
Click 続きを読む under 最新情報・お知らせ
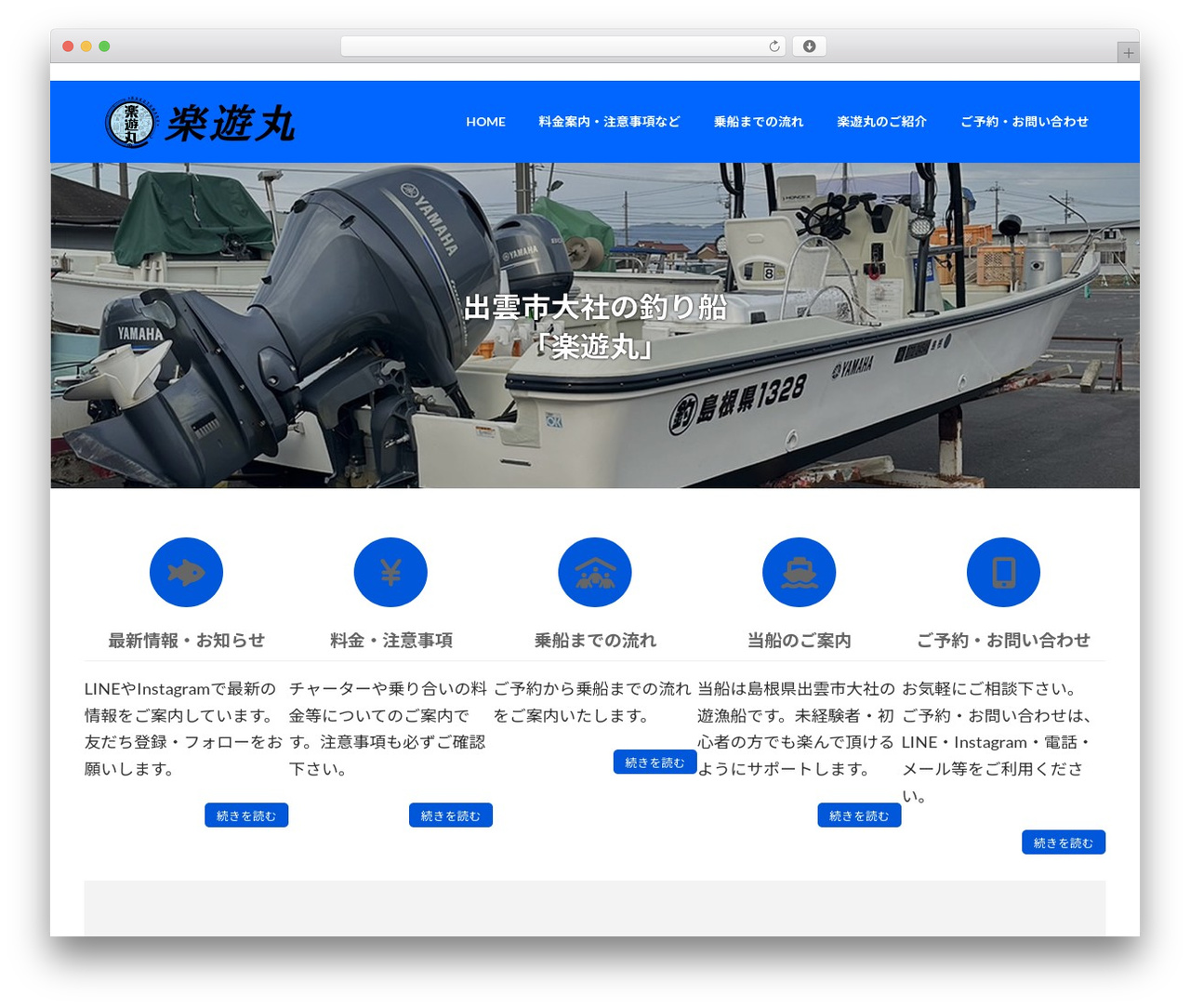tap(246, 816)
